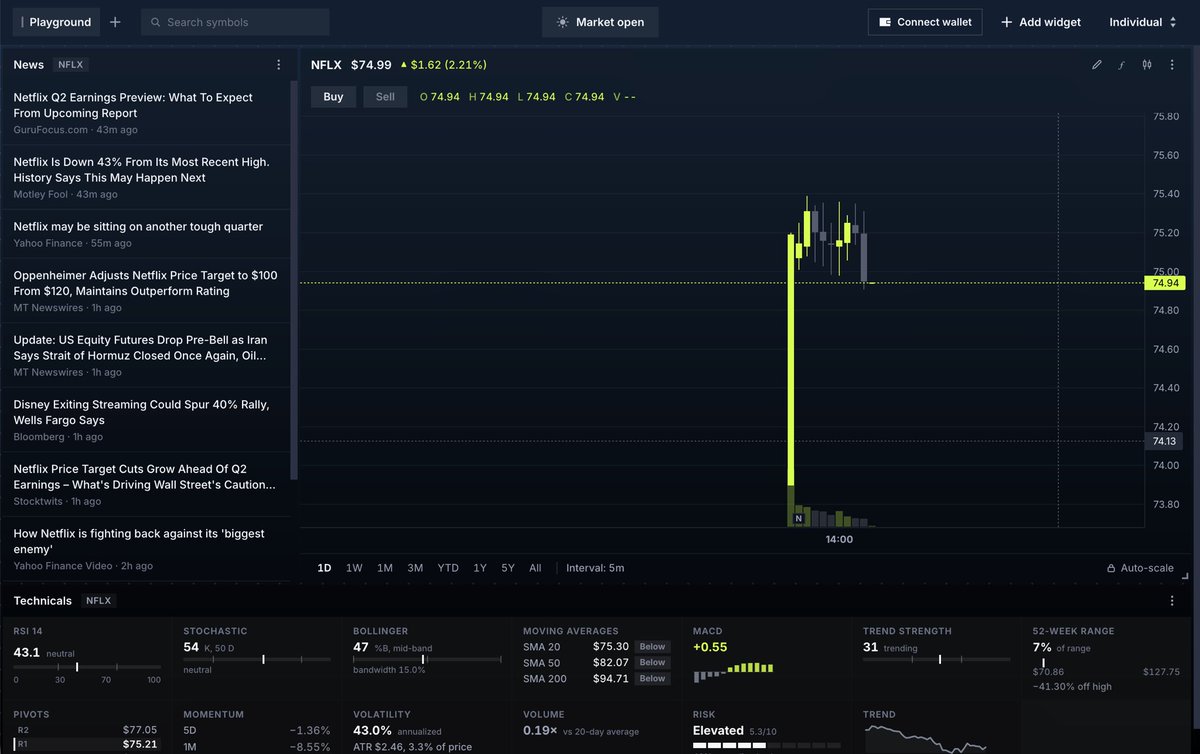The height and width of the screenshot is (754, 1200).
Task: Click the MACD histogram mini chart
Action: click(x=734, y=671)
